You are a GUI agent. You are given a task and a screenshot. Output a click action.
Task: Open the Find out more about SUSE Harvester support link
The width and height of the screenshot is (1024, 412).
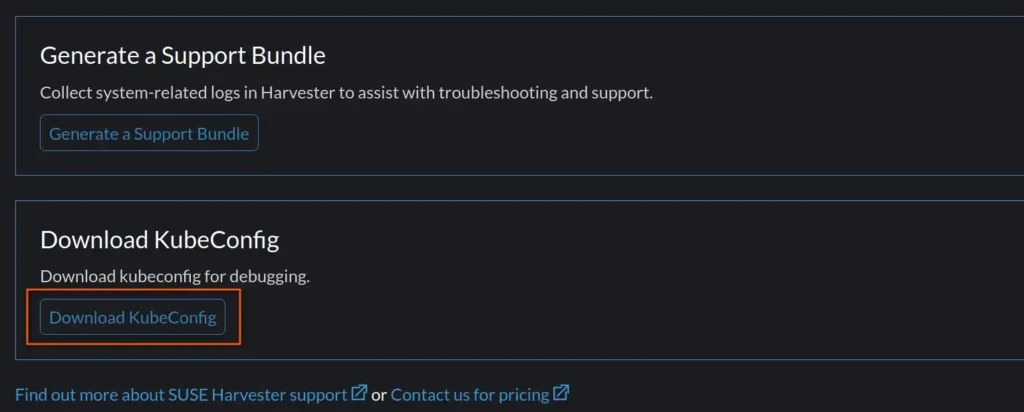coord(181,394)
